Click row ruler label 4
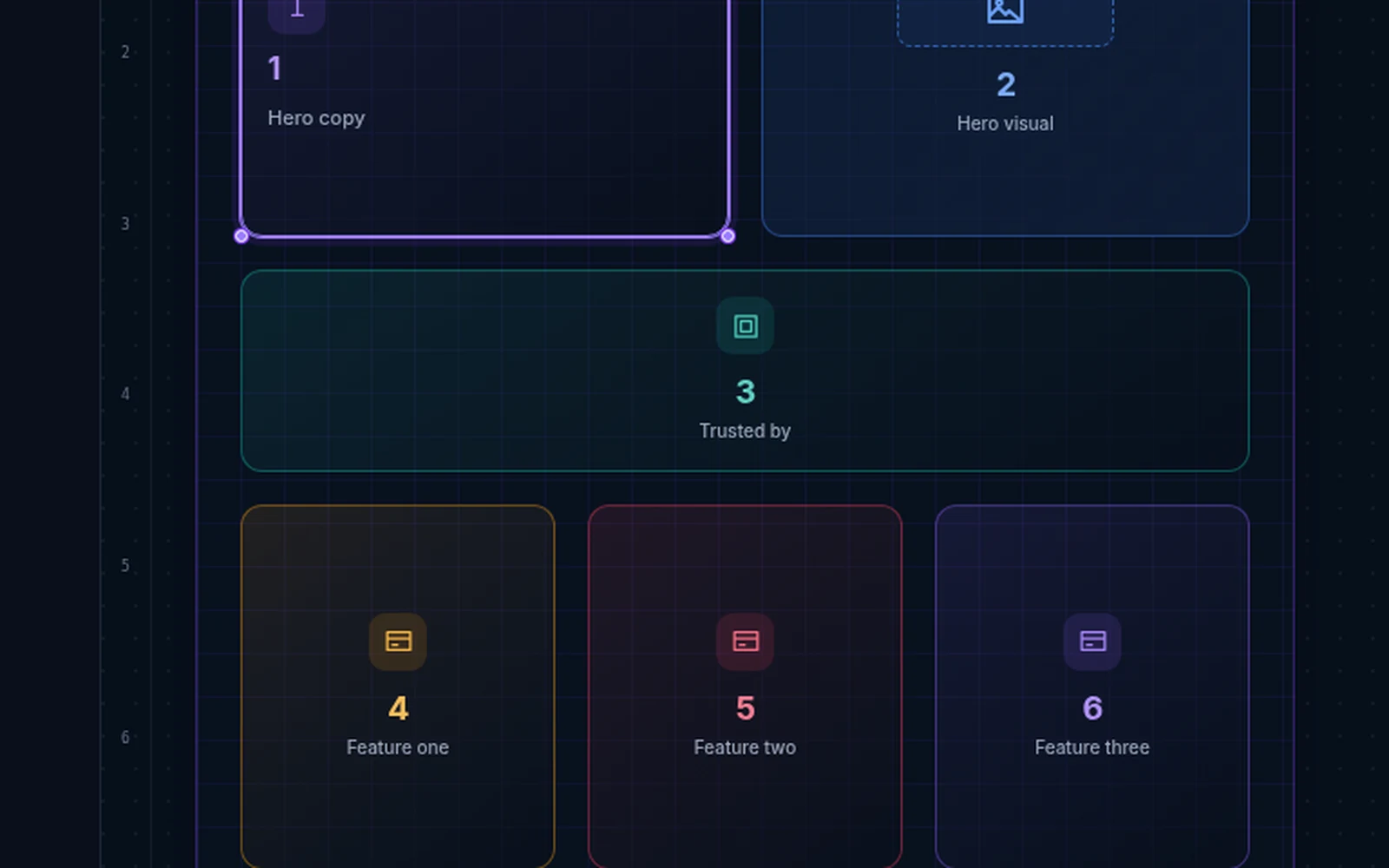The width and height of the screenshot is (1389, 868). point(125,394)
